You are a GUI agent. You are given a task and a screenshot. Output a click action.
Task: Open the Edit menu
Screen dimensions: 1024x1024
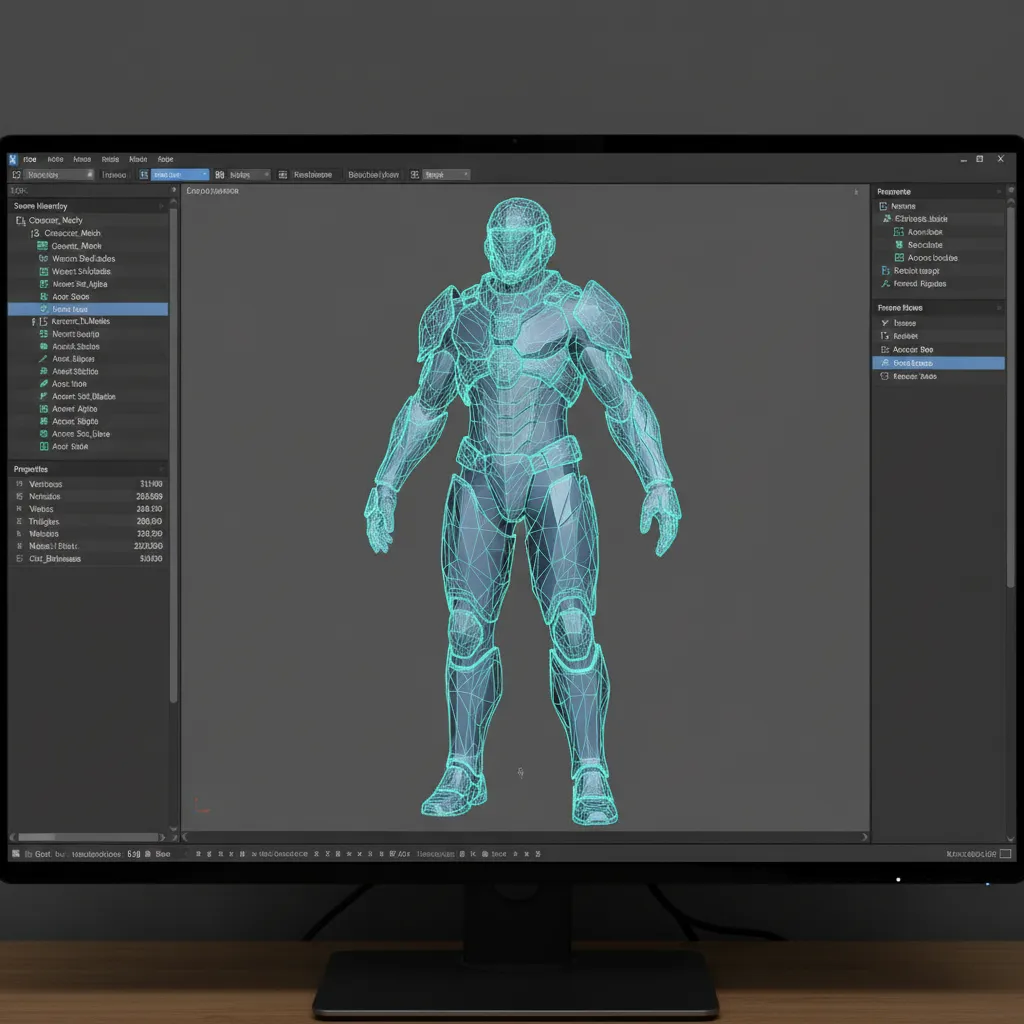click(x=56, y=159)
